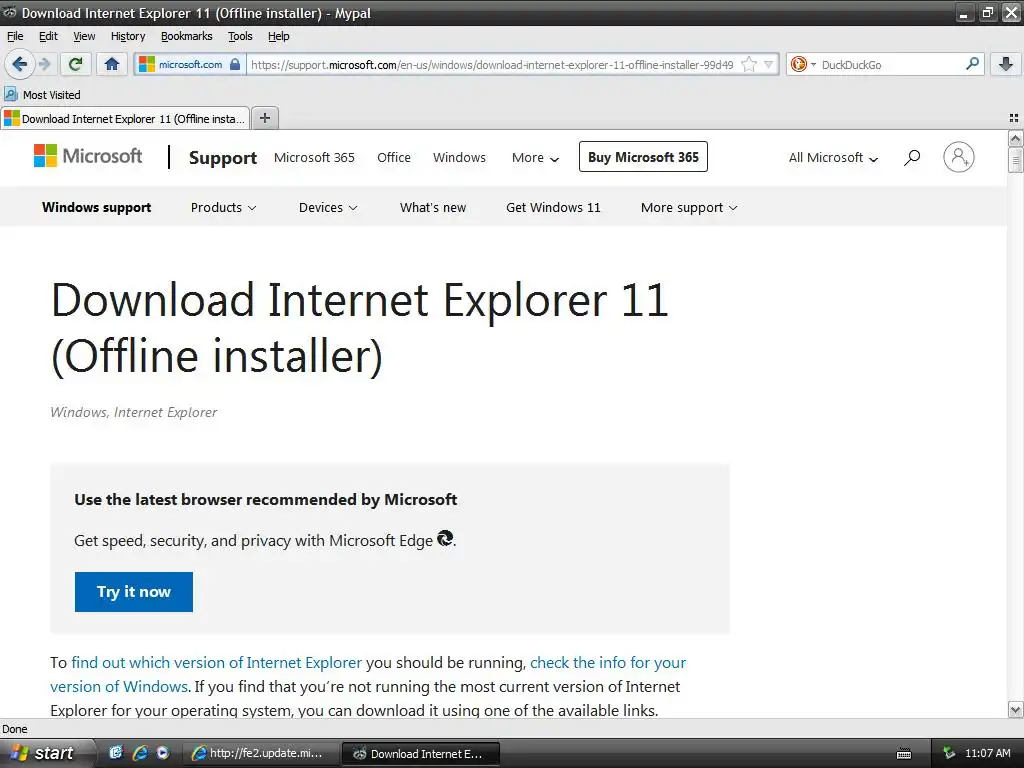The width and height of the screenshot is (1024, 768).
Task: Open the History menu
Action: (x=128, y=36)
